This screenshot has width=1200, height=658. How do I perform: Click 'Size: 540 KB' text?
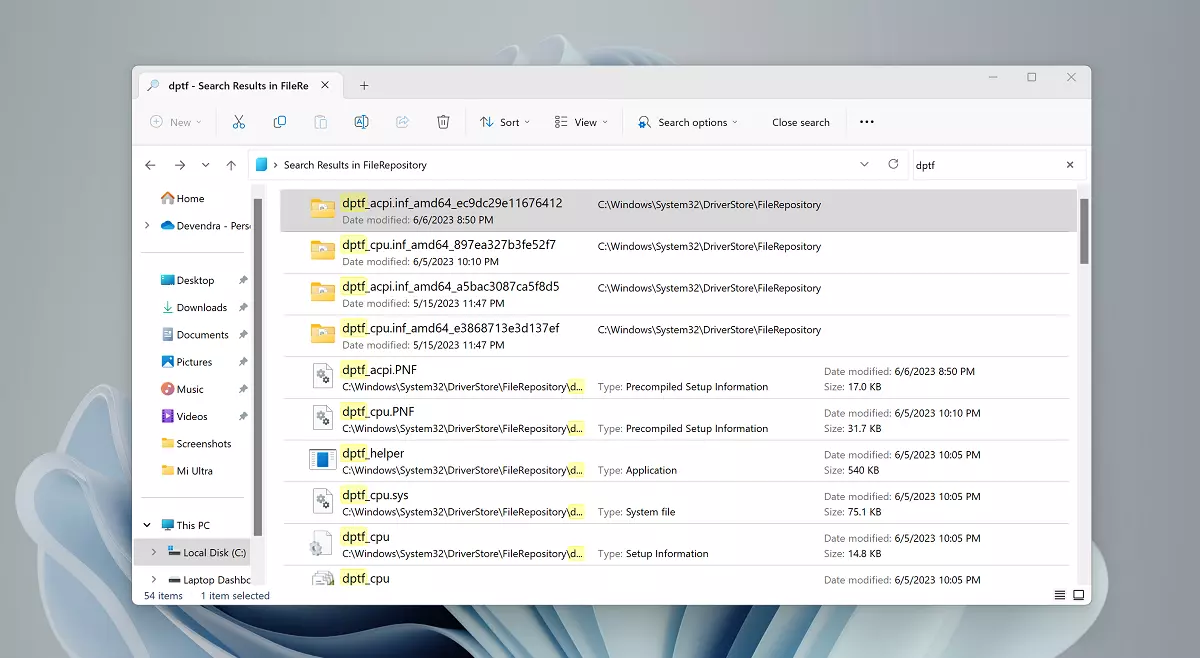tap(852, 470)
